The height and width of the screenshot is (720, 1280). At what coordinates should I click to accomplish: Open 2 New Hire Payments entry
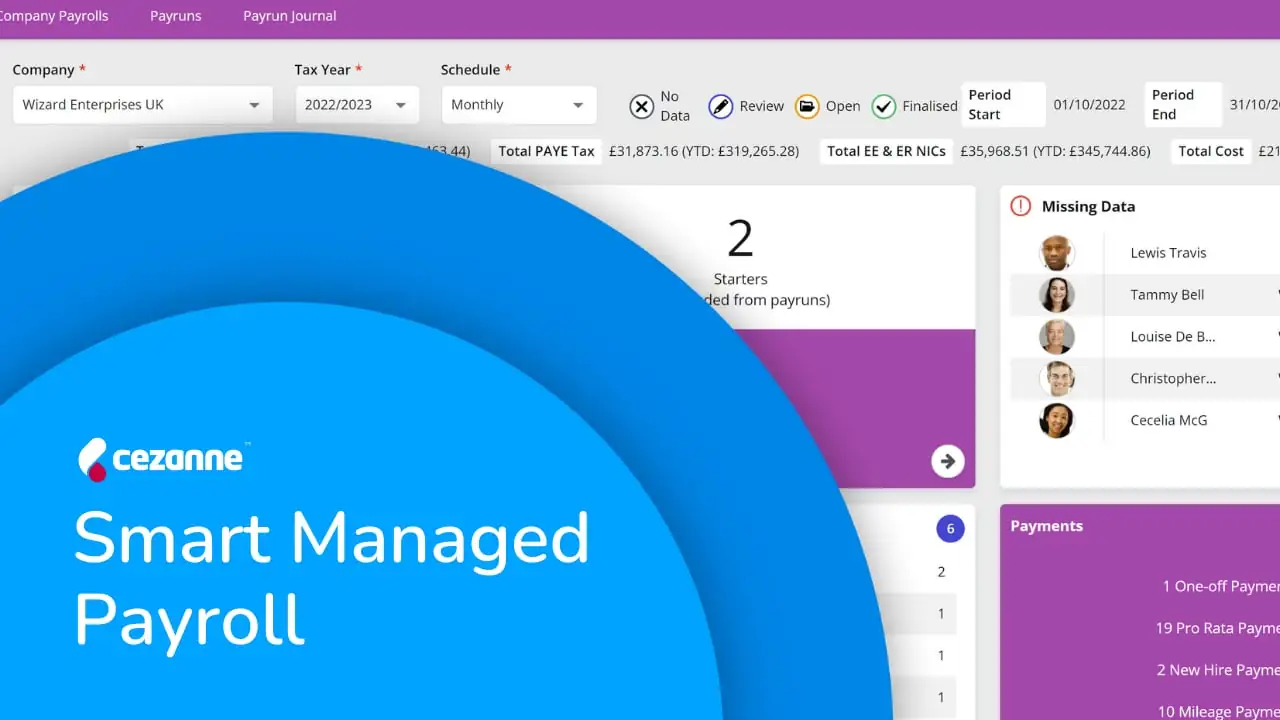tap(1218, 671)
